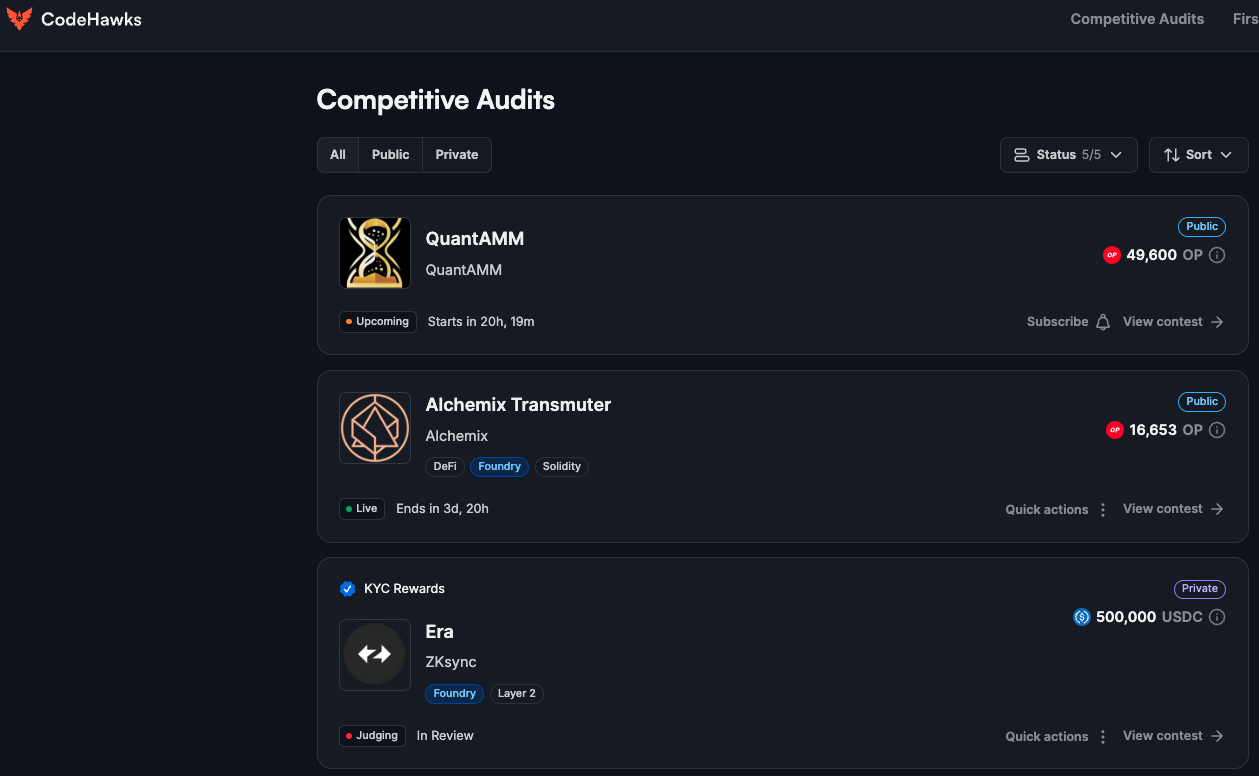View contest link for QuantAMM
The width and height of the screenshot is (1259, 776).
tap(1173, 322)
